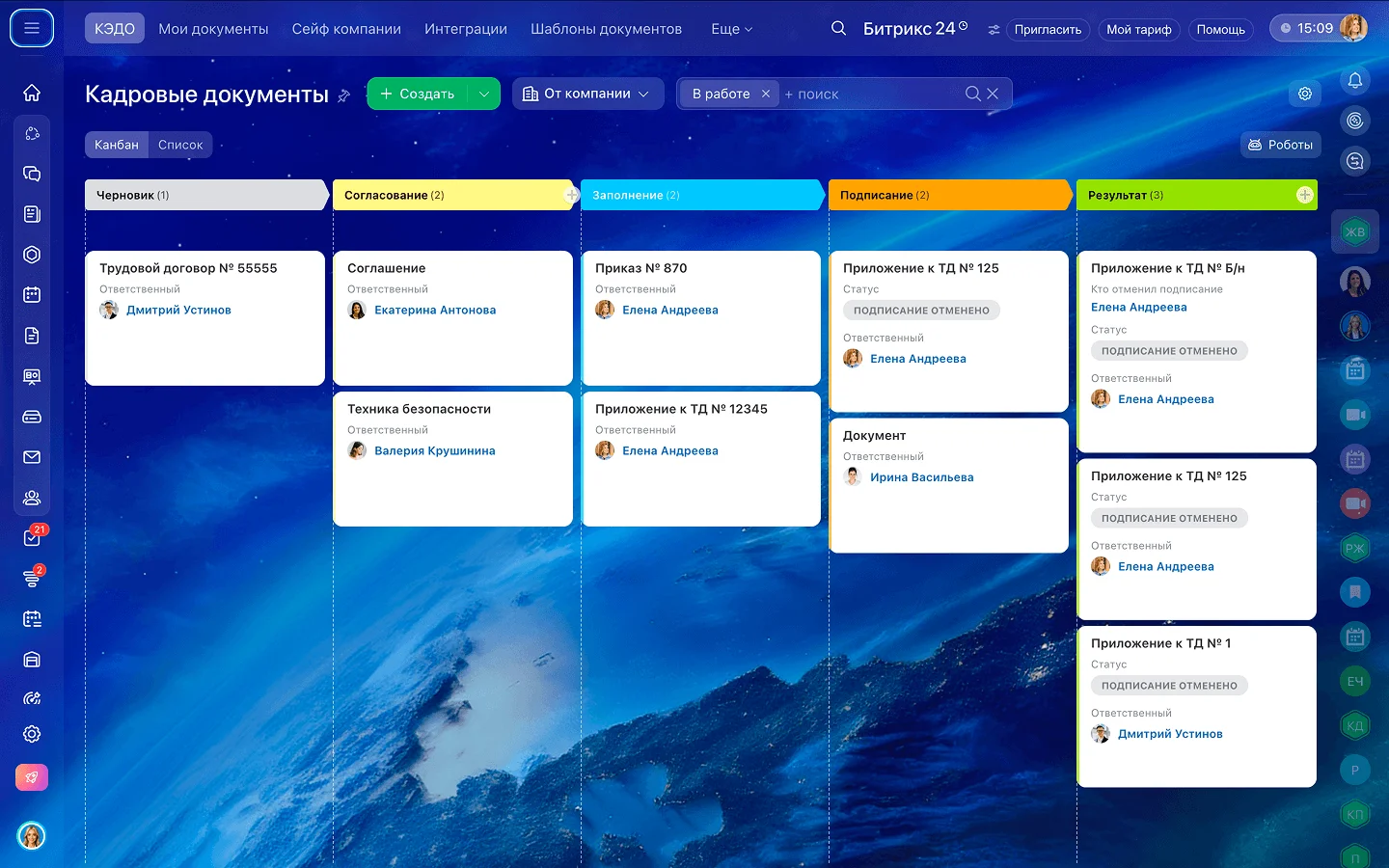
Task: Open the От компании dropdown
Action: coord(588,94)
